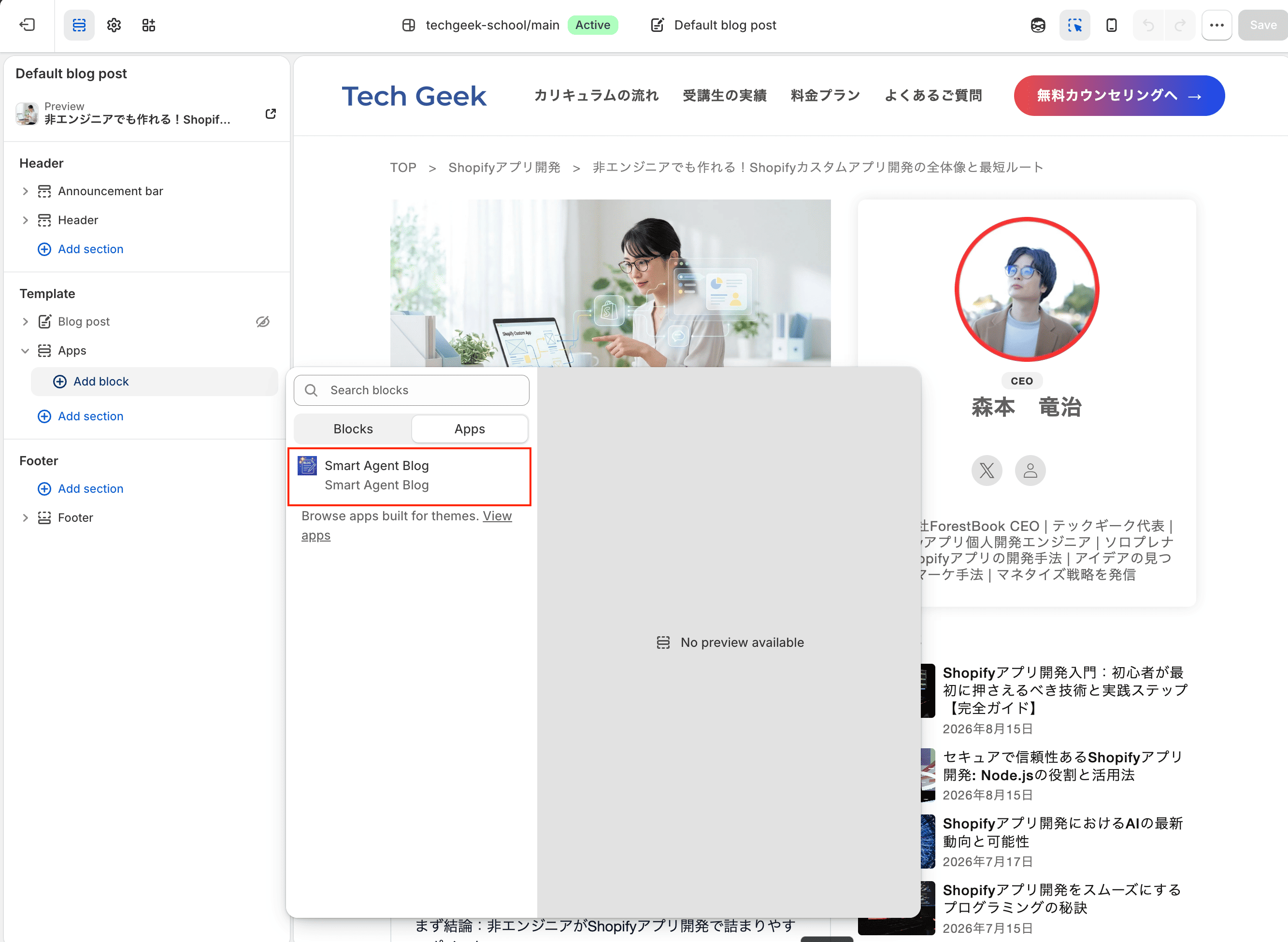
Task: Click the Smart Agent Blog app icon
Action: click(x=307, y=466)
